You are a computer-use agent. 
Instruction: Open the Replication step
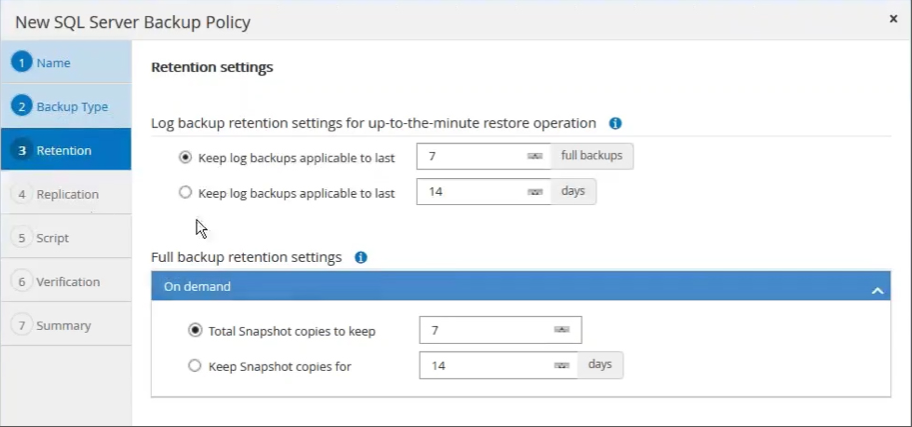pos(67,194)
